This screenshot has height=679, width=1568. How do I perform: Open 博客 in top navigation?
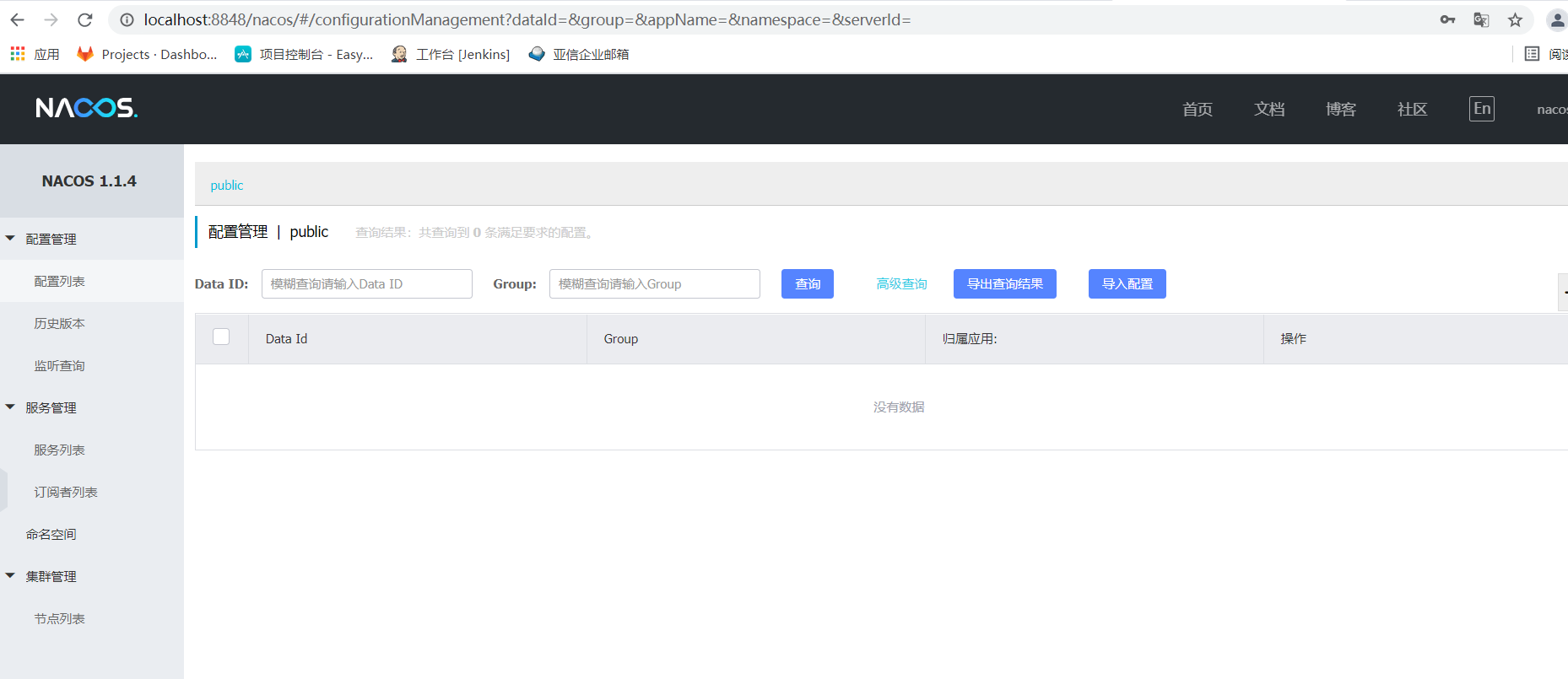point(1341,109)
